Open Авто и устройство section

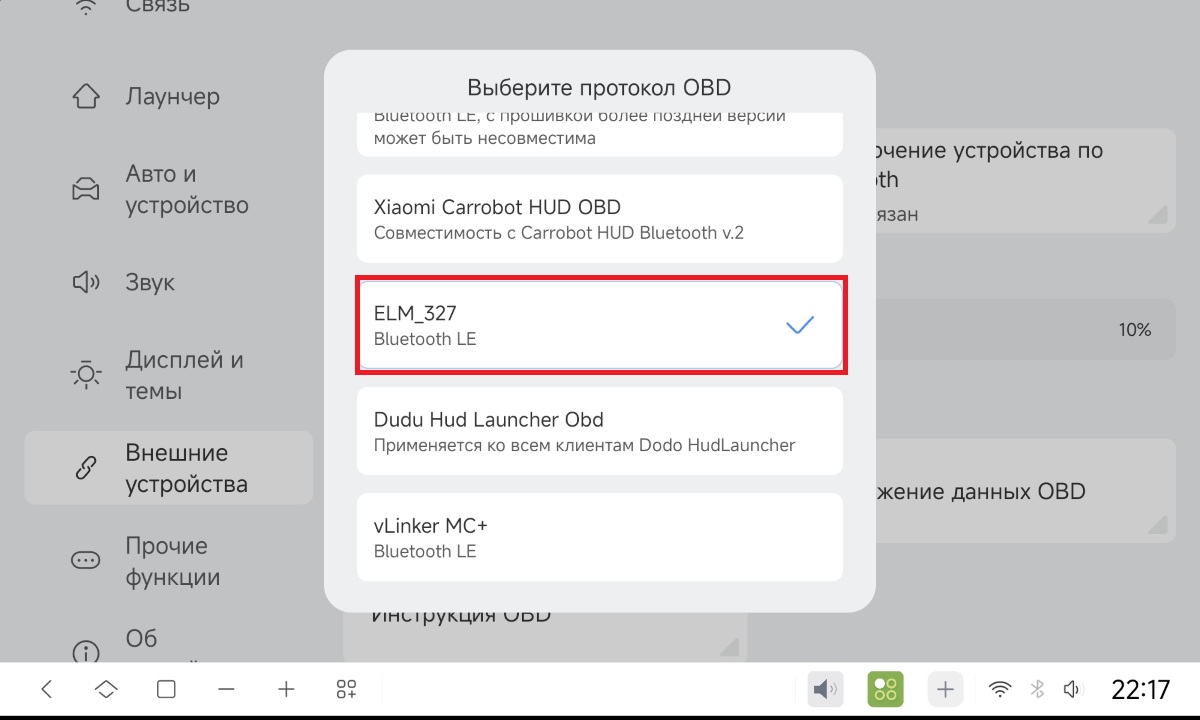point(168,190)
